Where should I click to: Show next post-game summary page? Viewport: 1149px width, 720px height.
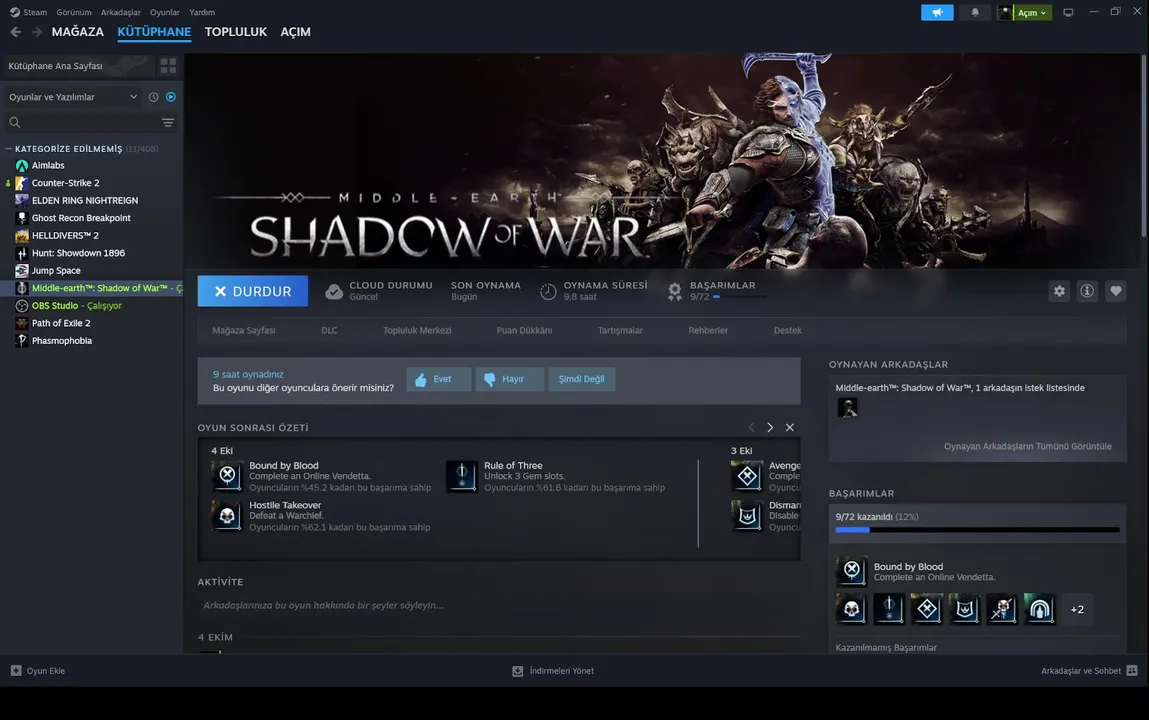(x=769, y=427)
